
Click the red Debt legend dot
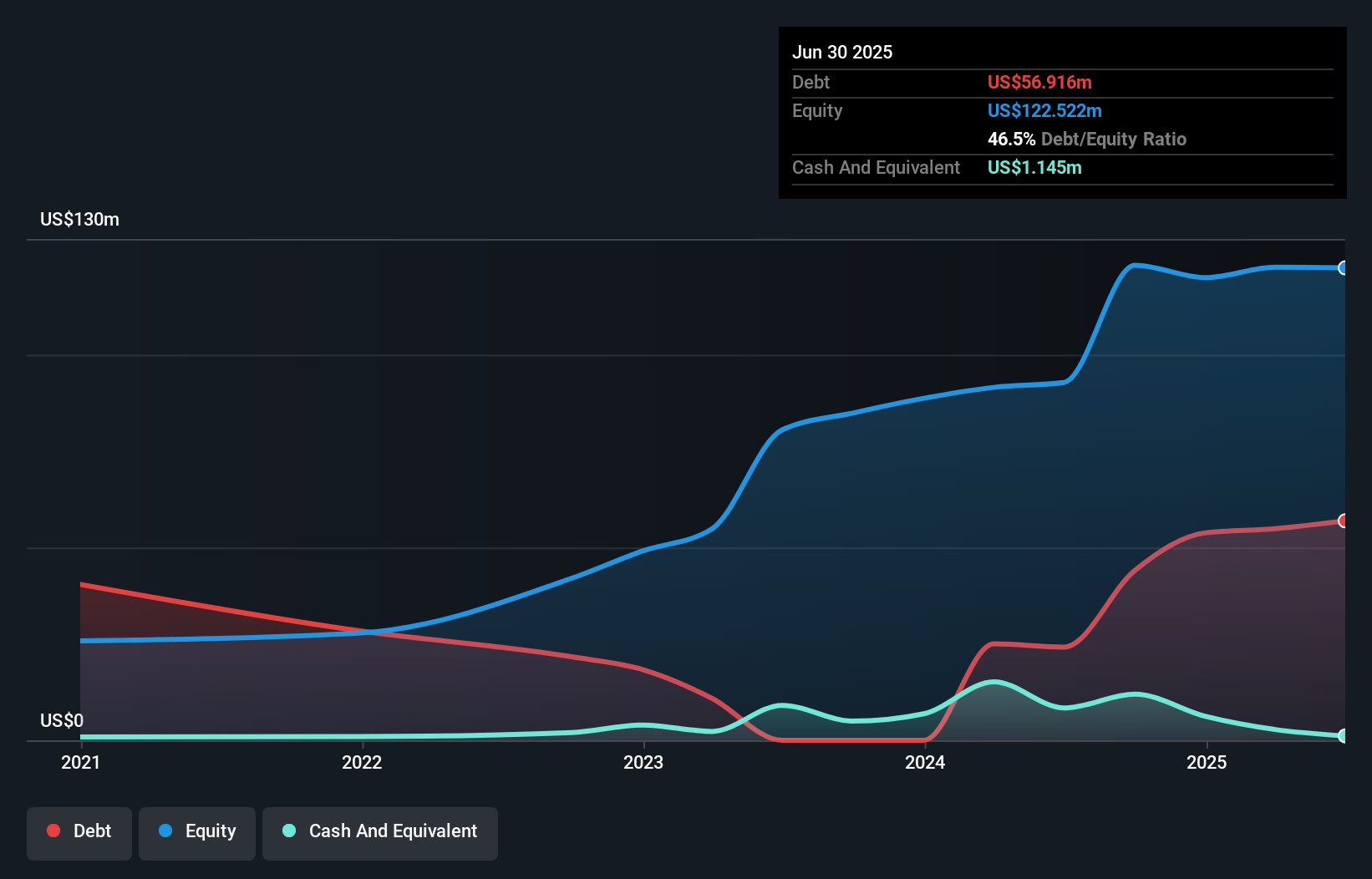53,831
